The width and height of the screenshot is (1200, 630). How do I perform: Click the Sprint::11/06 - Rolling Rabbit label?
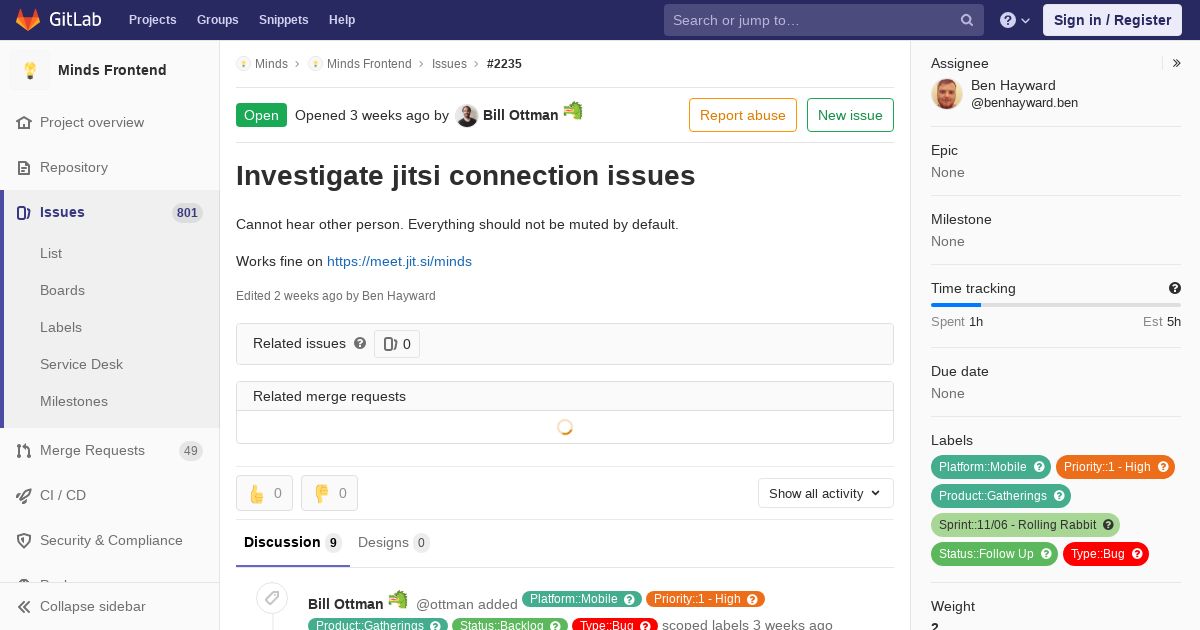[1025, 525]
